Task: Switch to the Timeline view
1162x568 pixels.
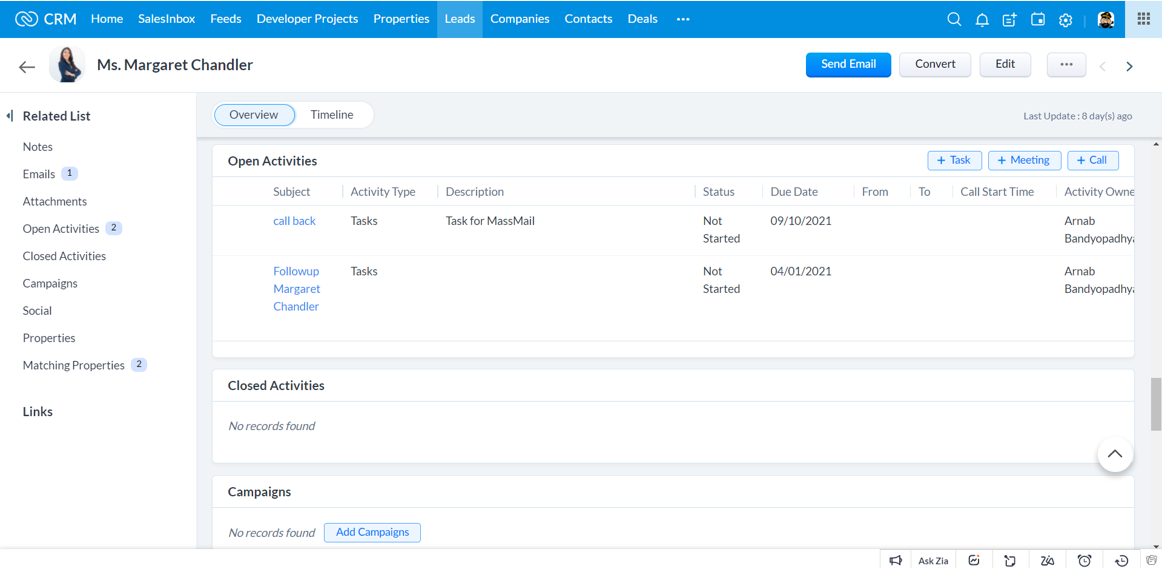Action: coord(331,115)
